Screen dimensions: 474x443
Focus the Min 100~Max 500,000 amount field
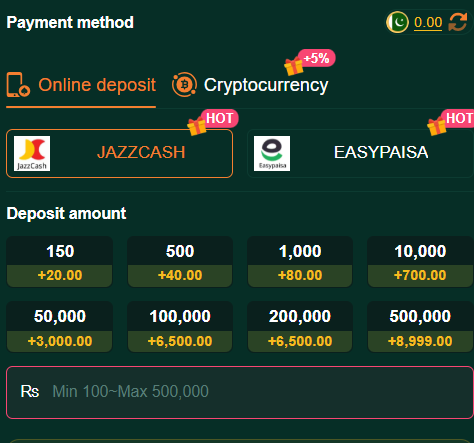(x=240, y=392)
